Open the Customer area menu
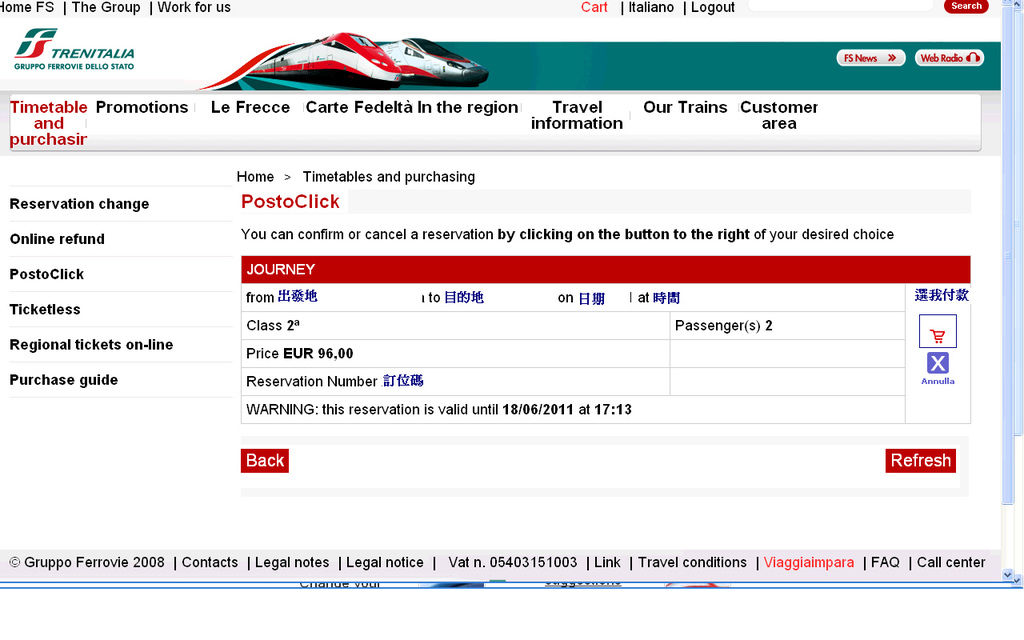The width and height of the screenshot is (1024, 640). [778, 115]
